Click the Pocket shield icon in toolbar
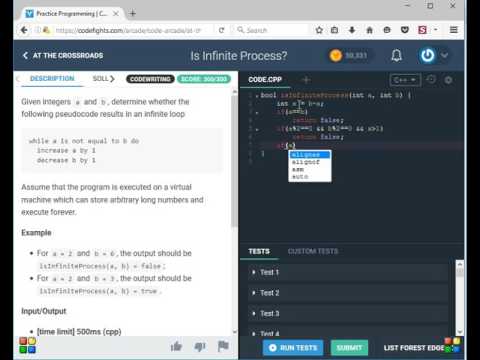The width and height of the screenshot is (480, 360). pyautogui.click(x=405, y=30)
